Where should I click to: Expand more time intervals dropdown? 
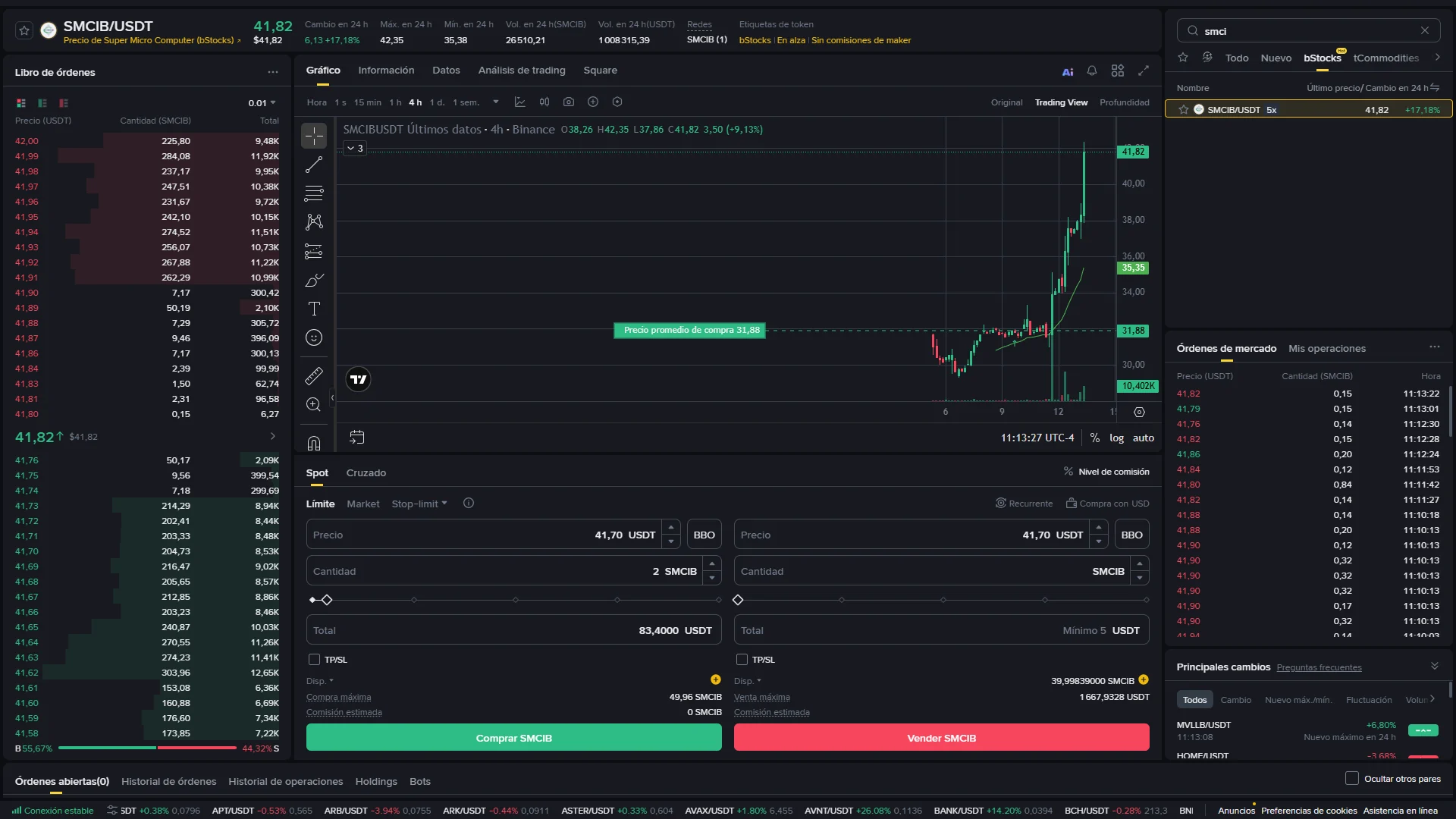496,102
